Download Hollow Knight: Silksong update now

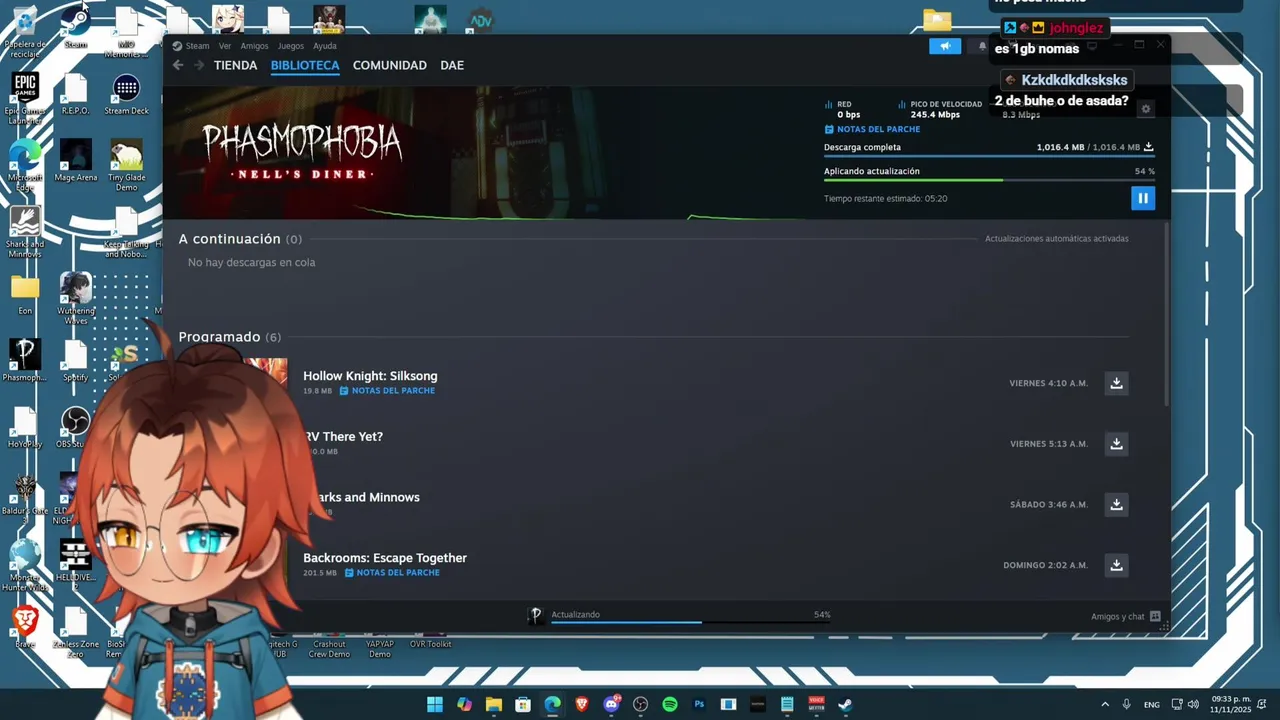pos(1116,383)
